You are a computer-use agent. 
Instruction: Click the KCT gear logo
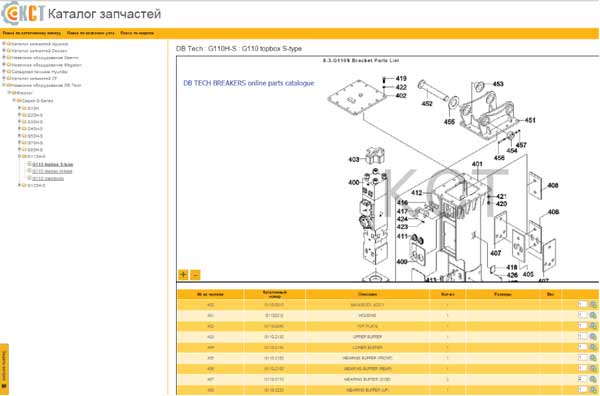(22, 14)
